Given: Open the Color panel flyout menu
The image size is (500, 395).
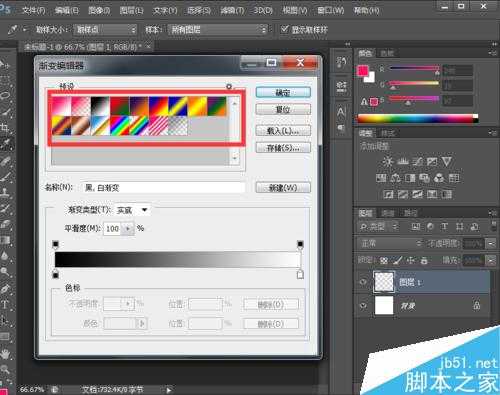Looking at the screenshot, I should click(492, 53).
